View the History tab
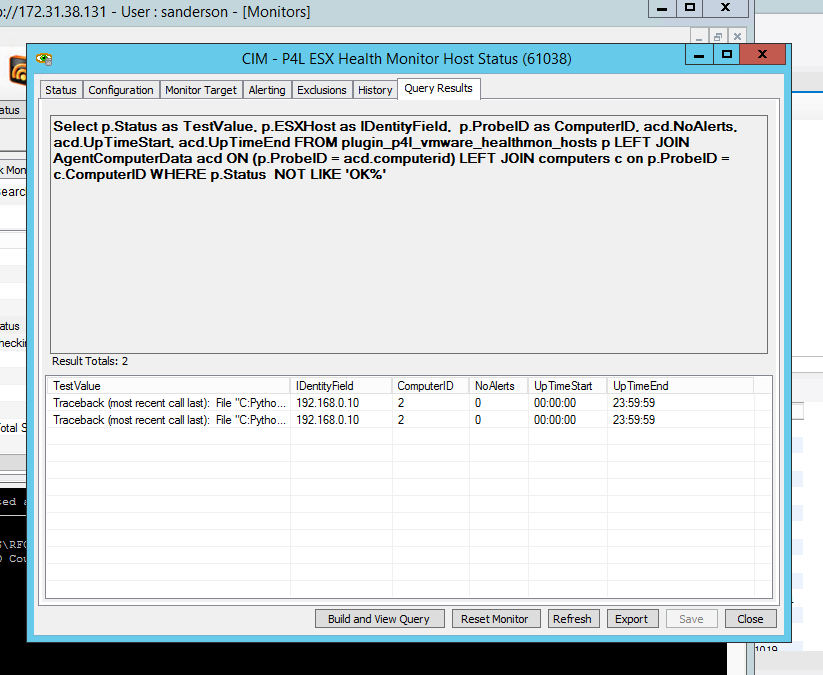 click(375, 90)
